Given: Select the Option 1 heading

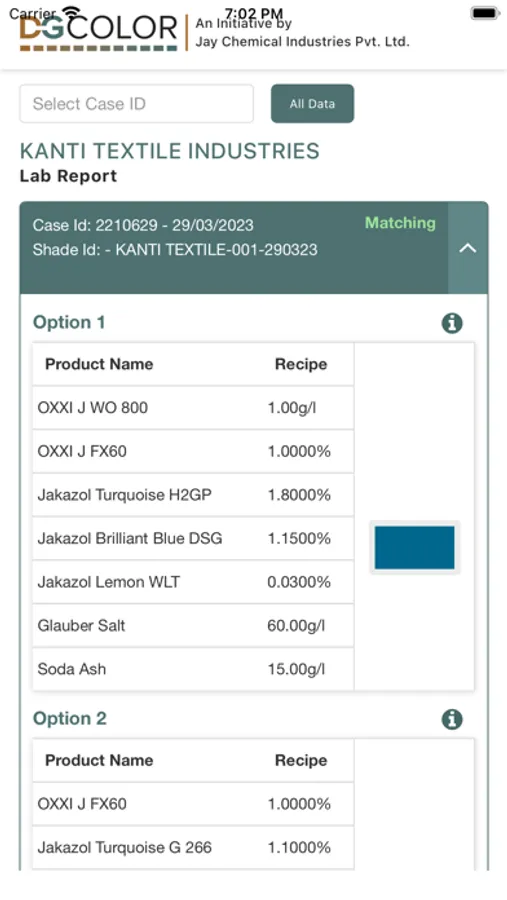Looking at the screenshot, I should 69,323.
